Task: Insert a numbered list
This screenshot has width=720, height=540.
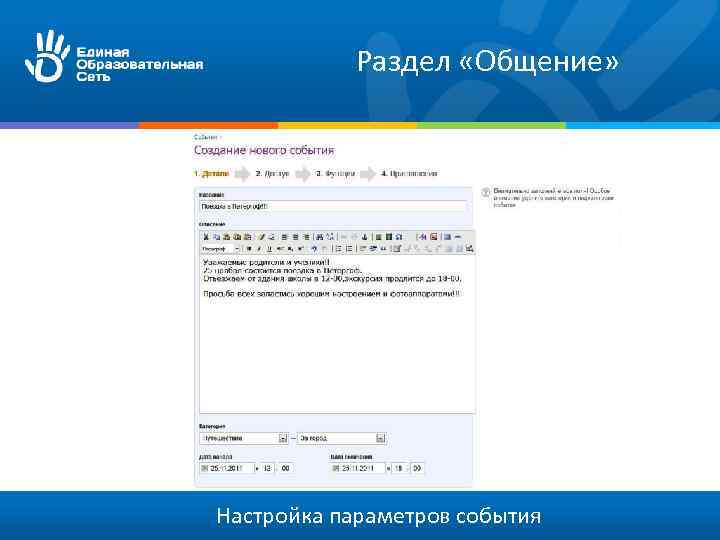Action: point(349,248)
